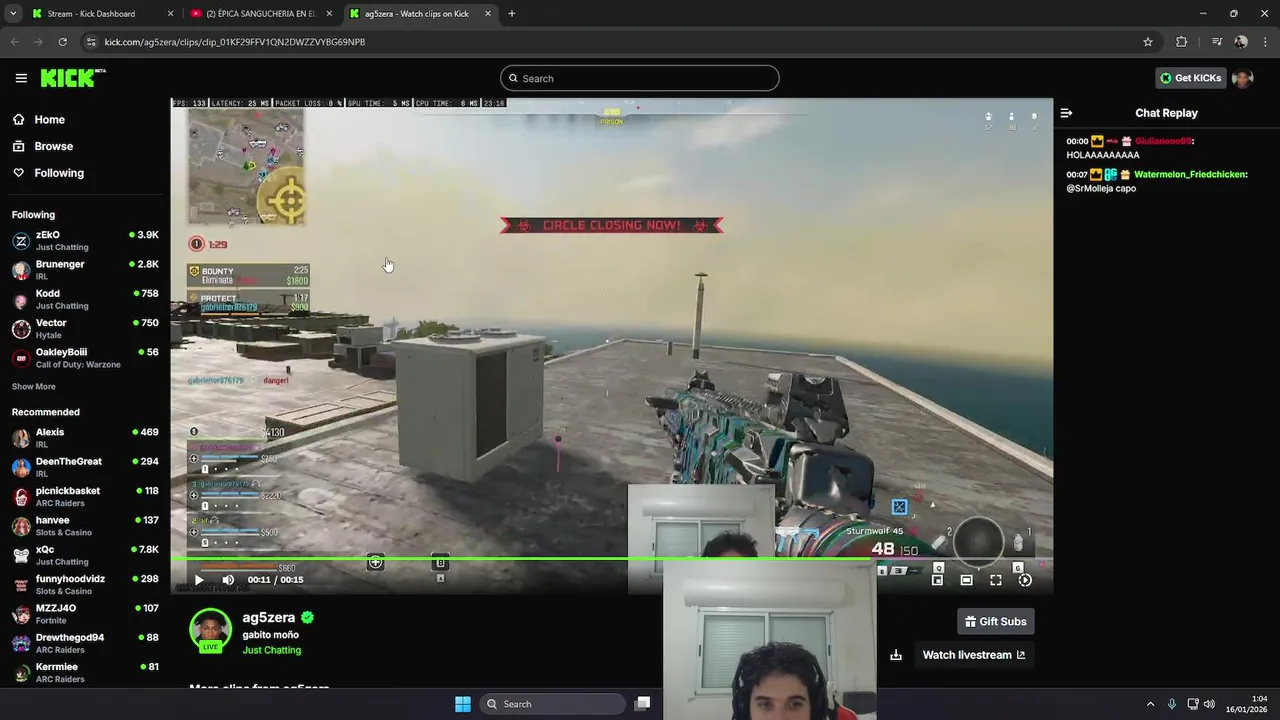
Task: Seek on the green clip progress bar
Action: click(x=611, y=559)
